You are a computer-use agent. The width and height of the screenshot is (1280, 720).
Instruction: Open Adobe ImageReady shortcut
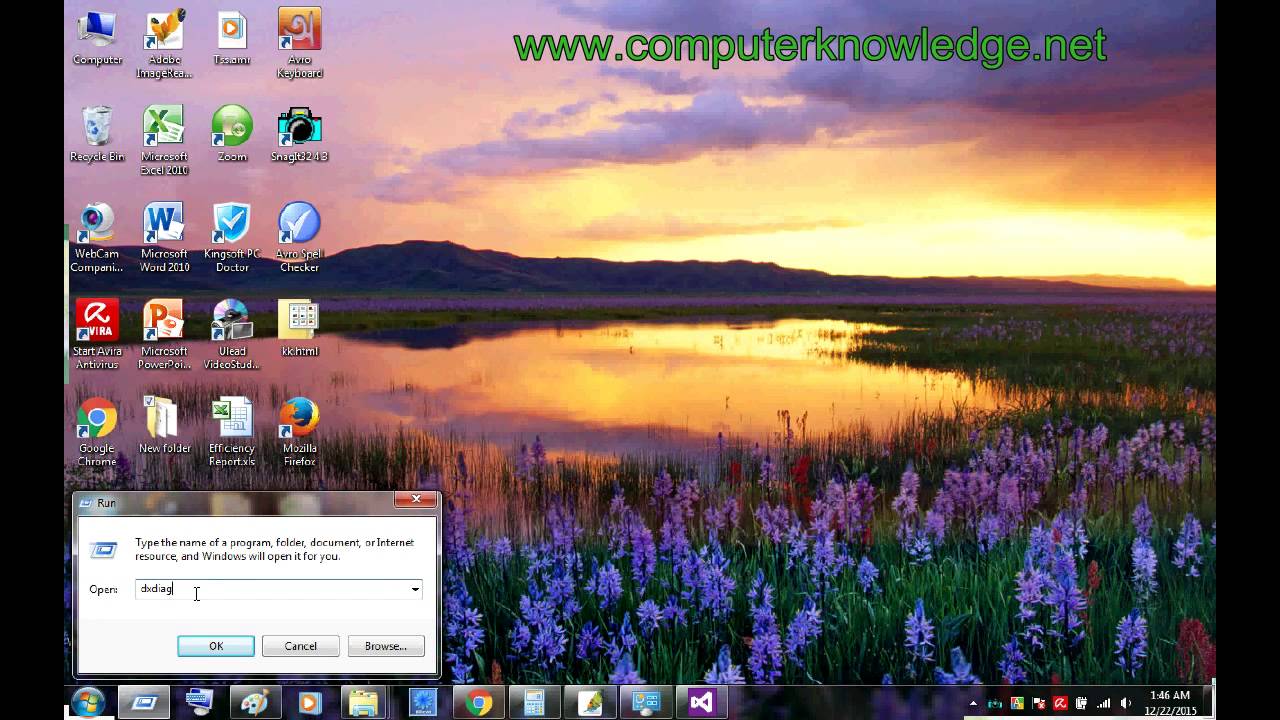click(164, 45)
